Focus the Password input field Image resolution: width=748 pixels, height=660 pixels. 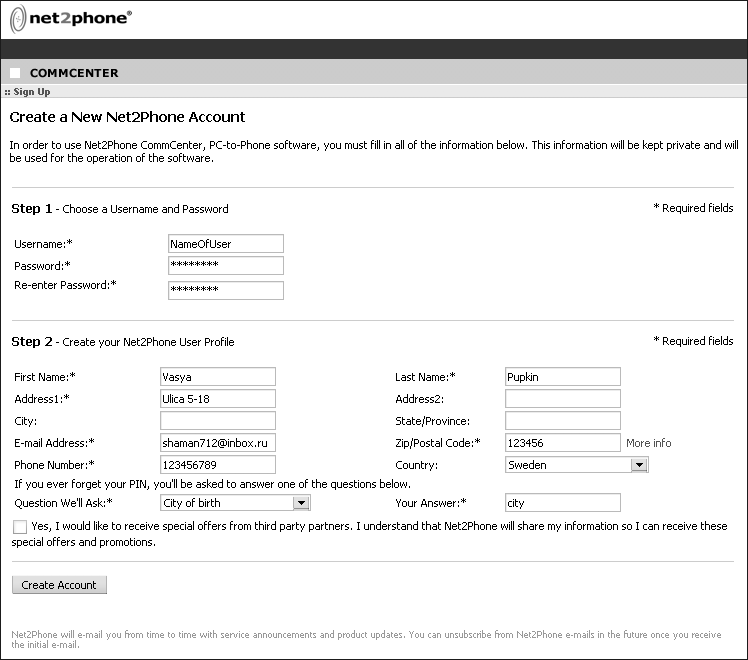226,266
